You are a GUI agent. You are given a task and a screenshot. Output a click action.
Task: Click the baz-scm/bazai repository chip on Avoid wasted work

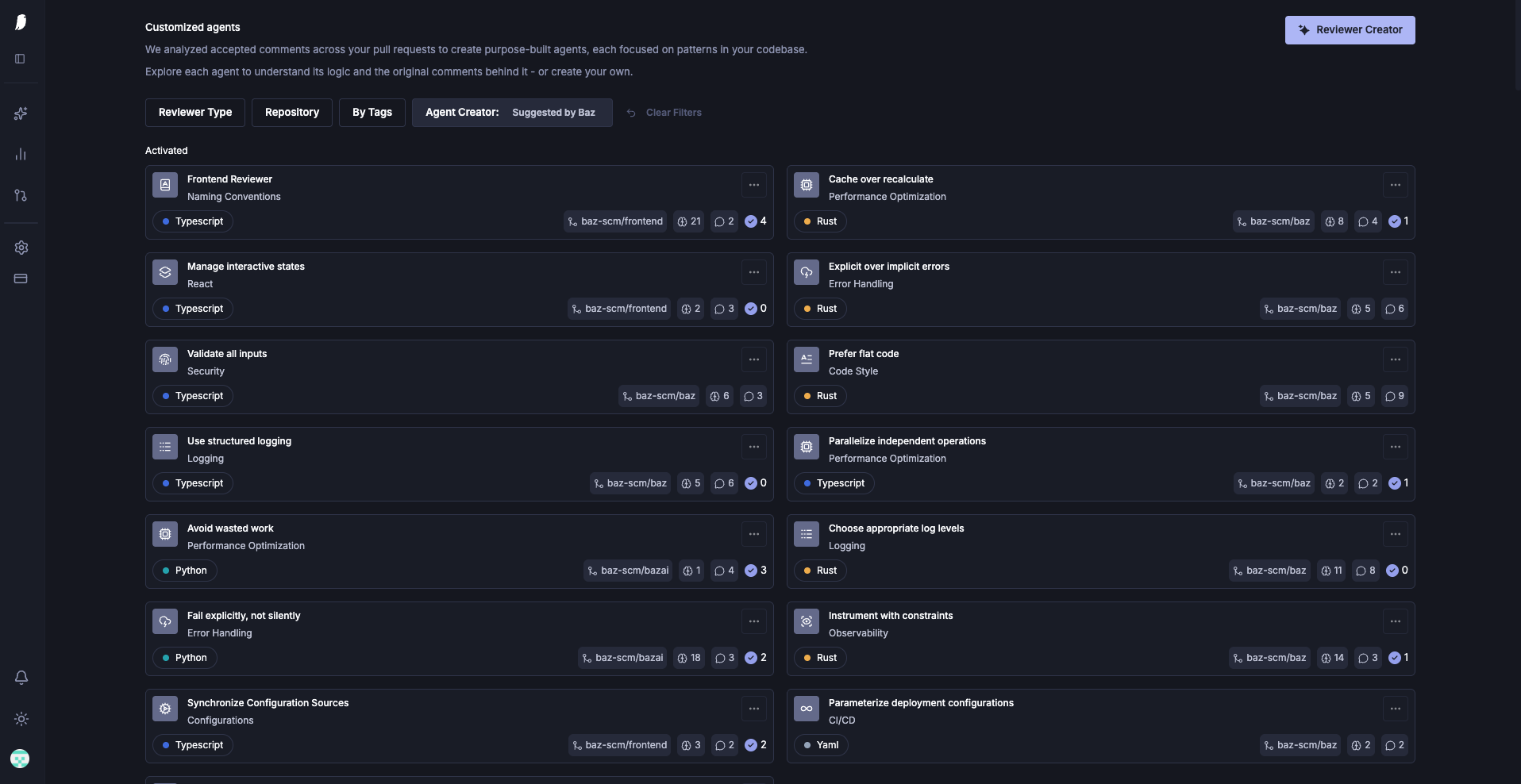(x=628, y=571)
